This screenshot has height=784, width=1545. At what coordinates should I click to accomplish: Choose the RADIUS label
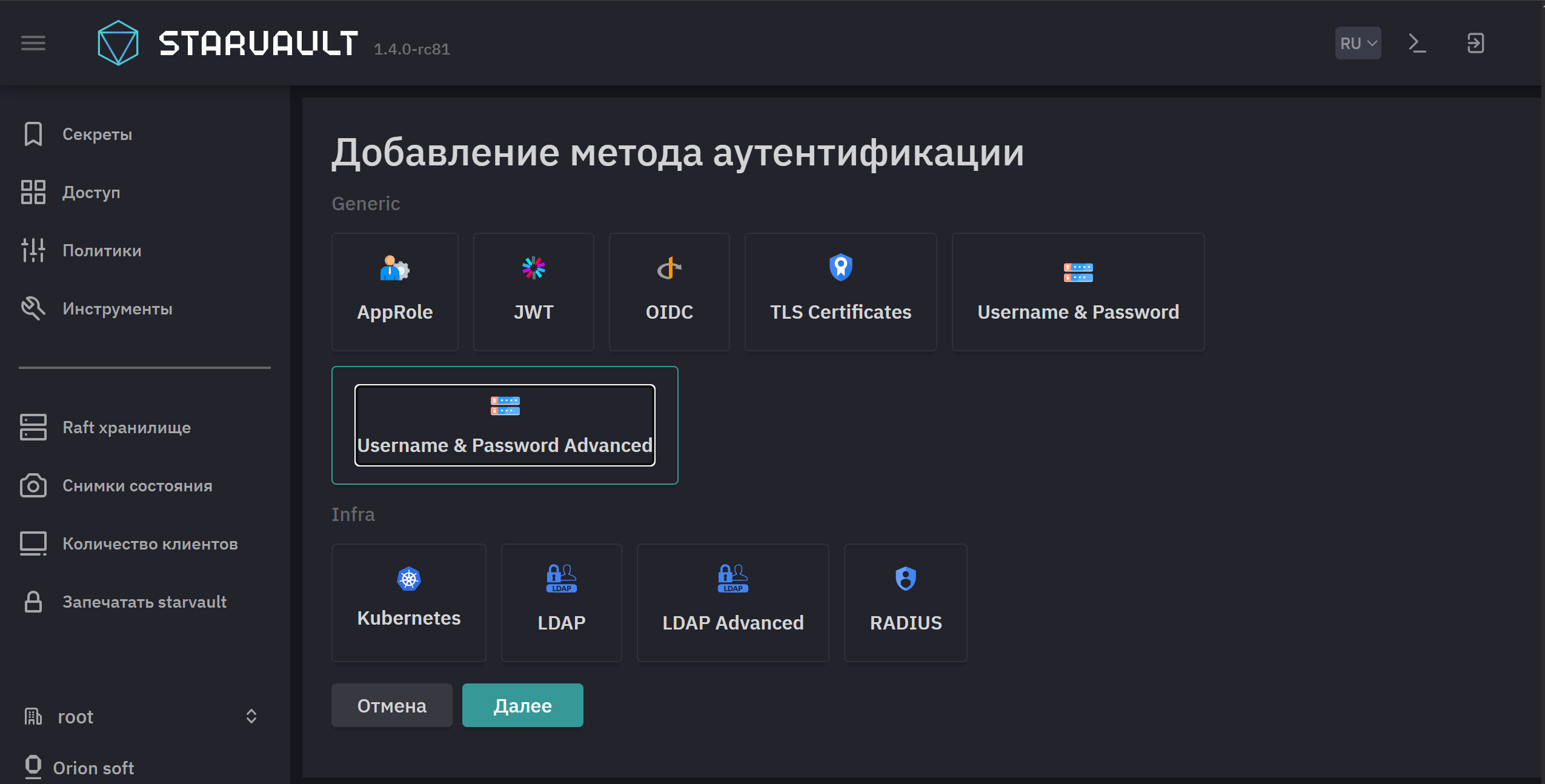[906, 623]
